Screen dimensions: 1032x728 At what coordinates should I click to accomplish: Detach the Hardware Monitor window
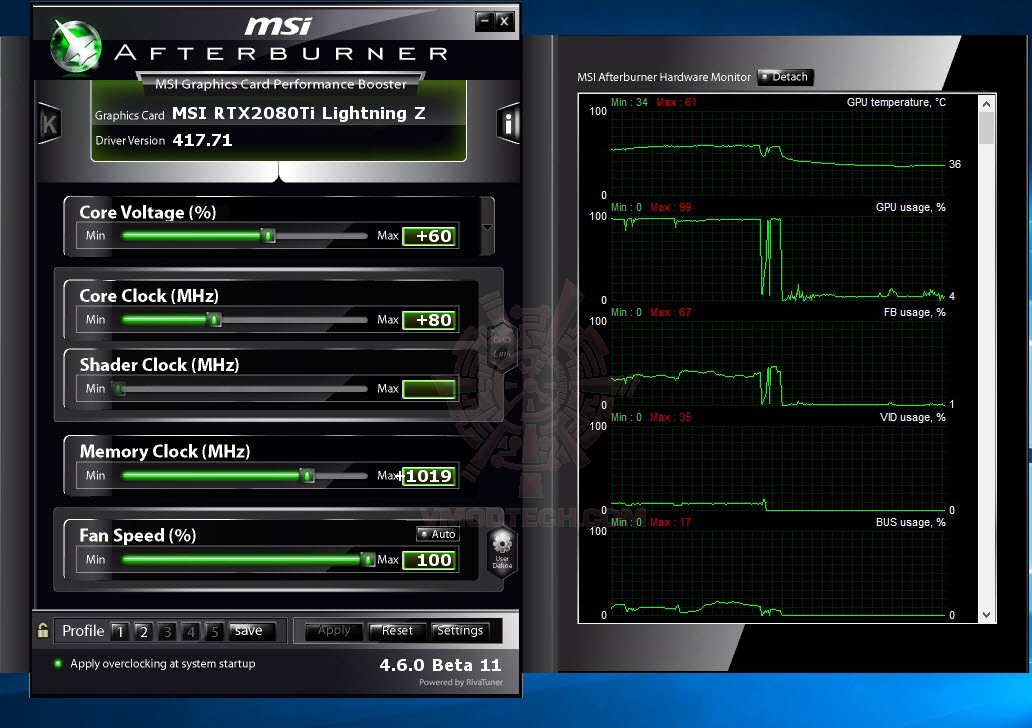point(786,77)
